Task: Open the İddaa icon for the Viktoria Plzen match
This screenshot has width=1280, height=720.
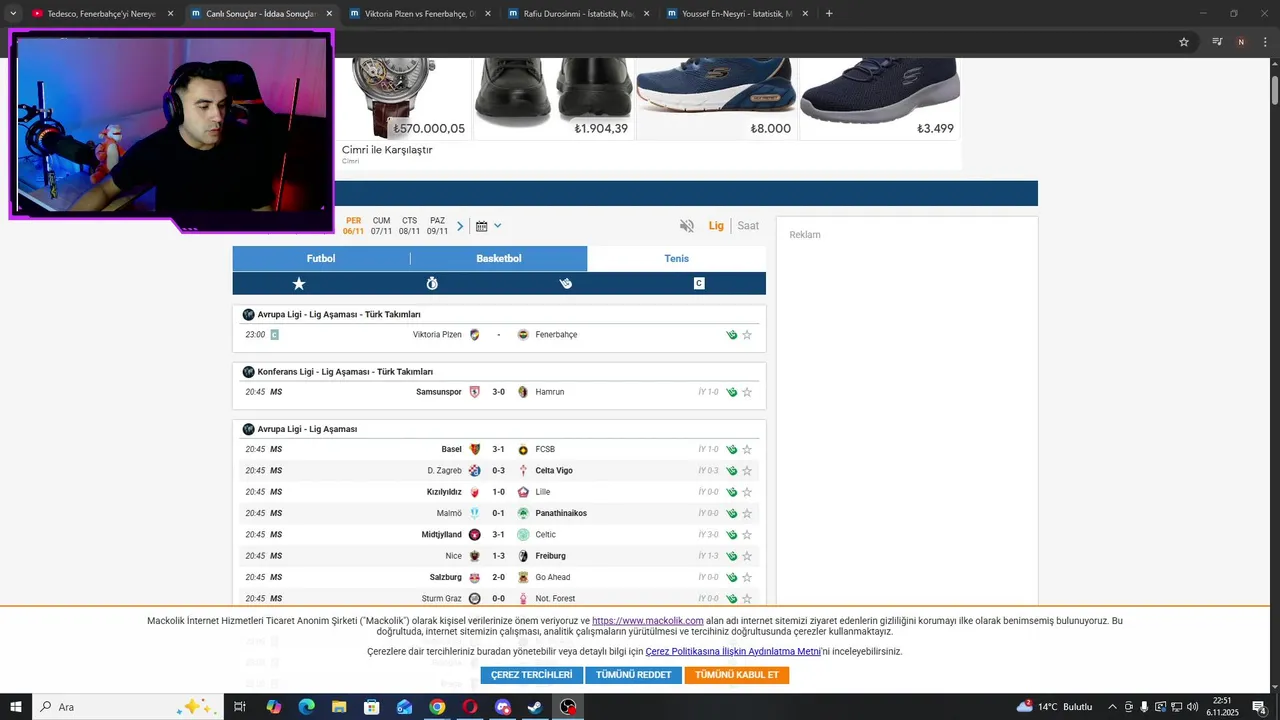Action: click(x=732, y=335)
